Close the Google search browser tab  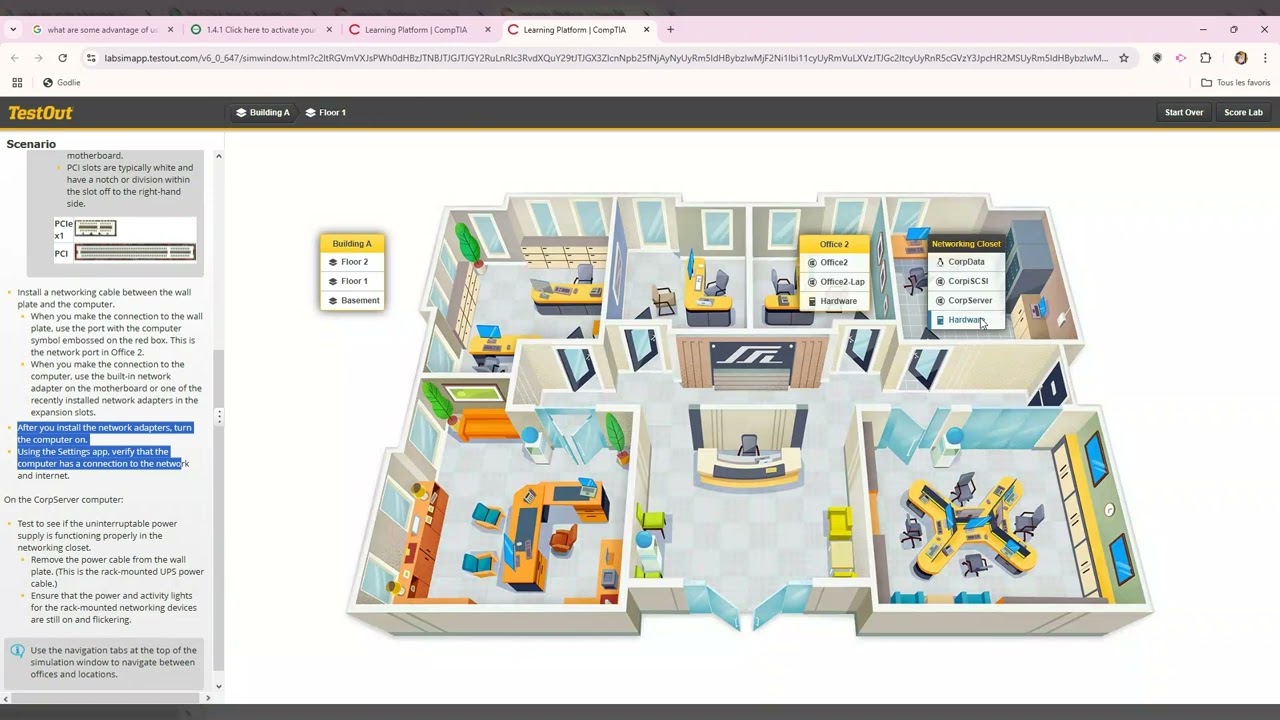pos(170,30)
